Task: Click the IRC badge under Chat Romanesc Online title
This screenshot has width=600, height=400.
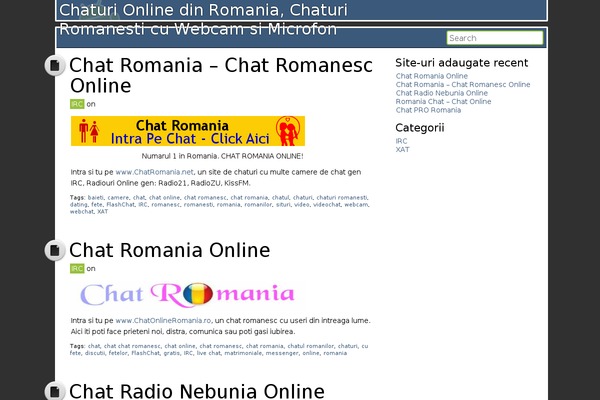Action: pos(77,104)
